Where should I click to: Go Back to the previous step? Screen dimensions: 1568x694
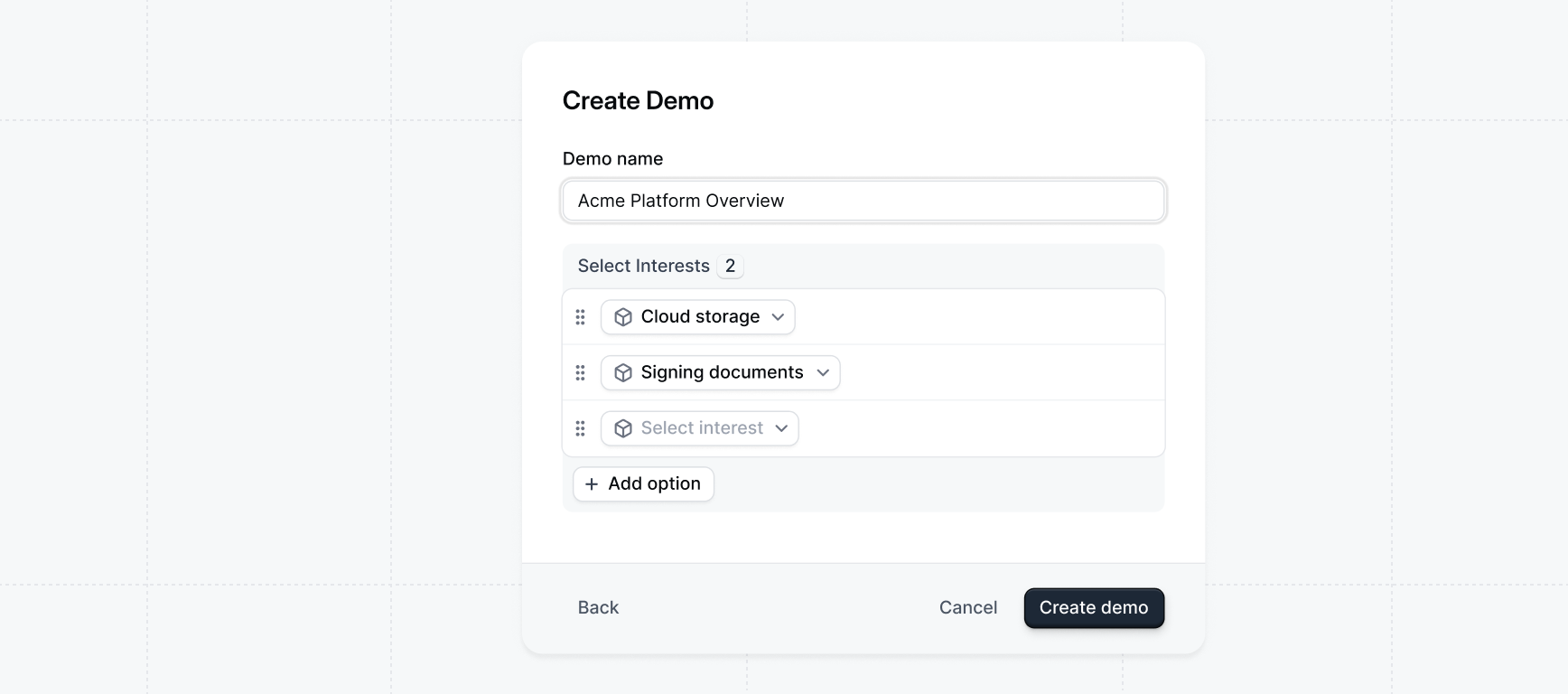[x=598, y=608]
